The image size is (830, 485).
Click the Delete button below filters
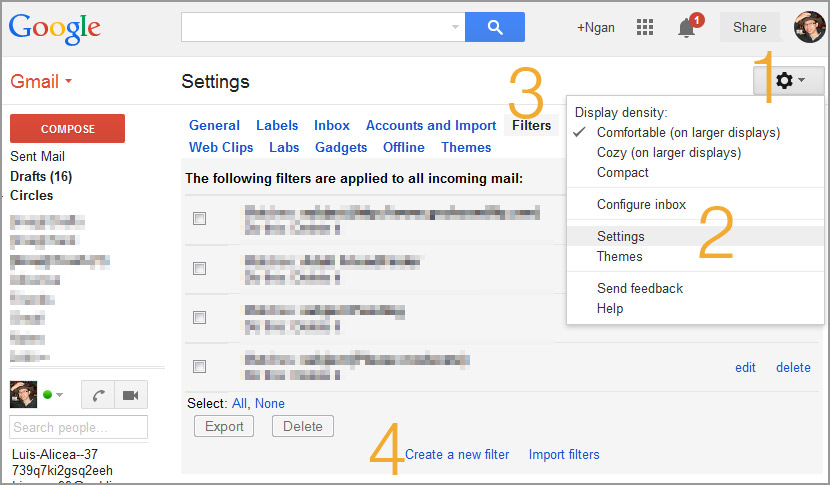[303, 426]
